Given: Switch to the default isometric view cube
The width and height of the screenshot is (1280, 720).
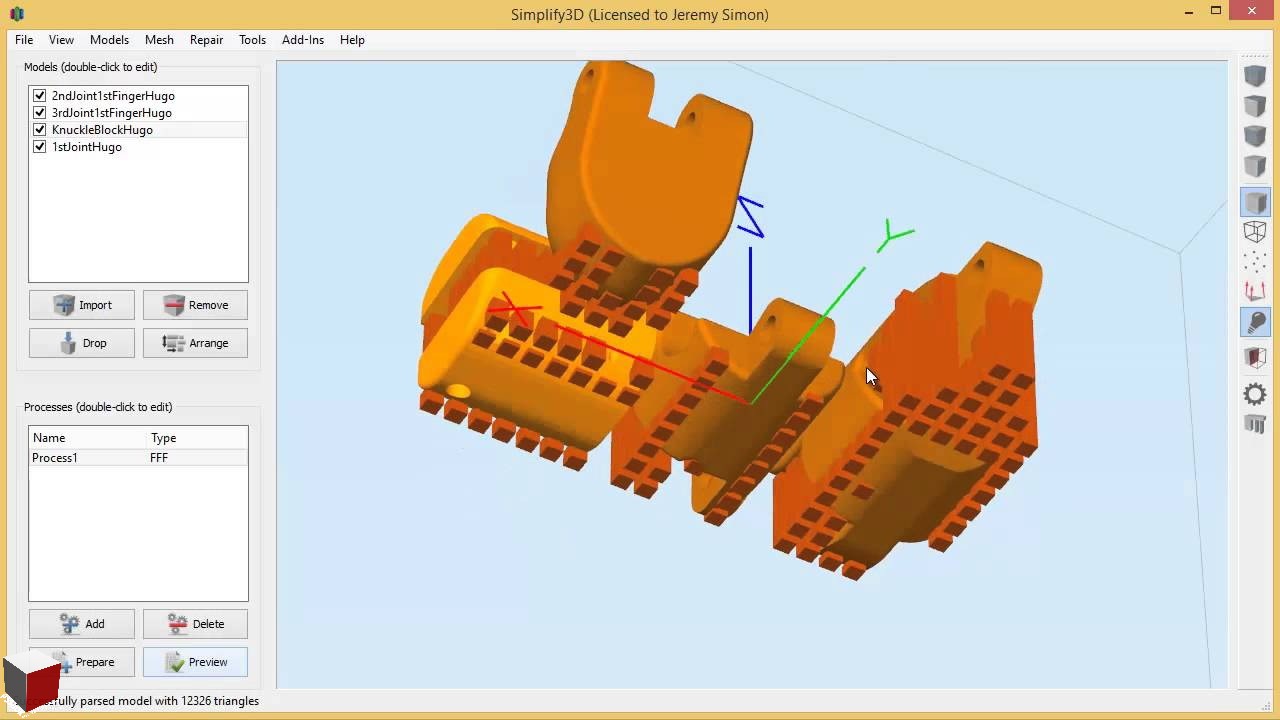Looking at the screenshot, I should [1255, 75].
